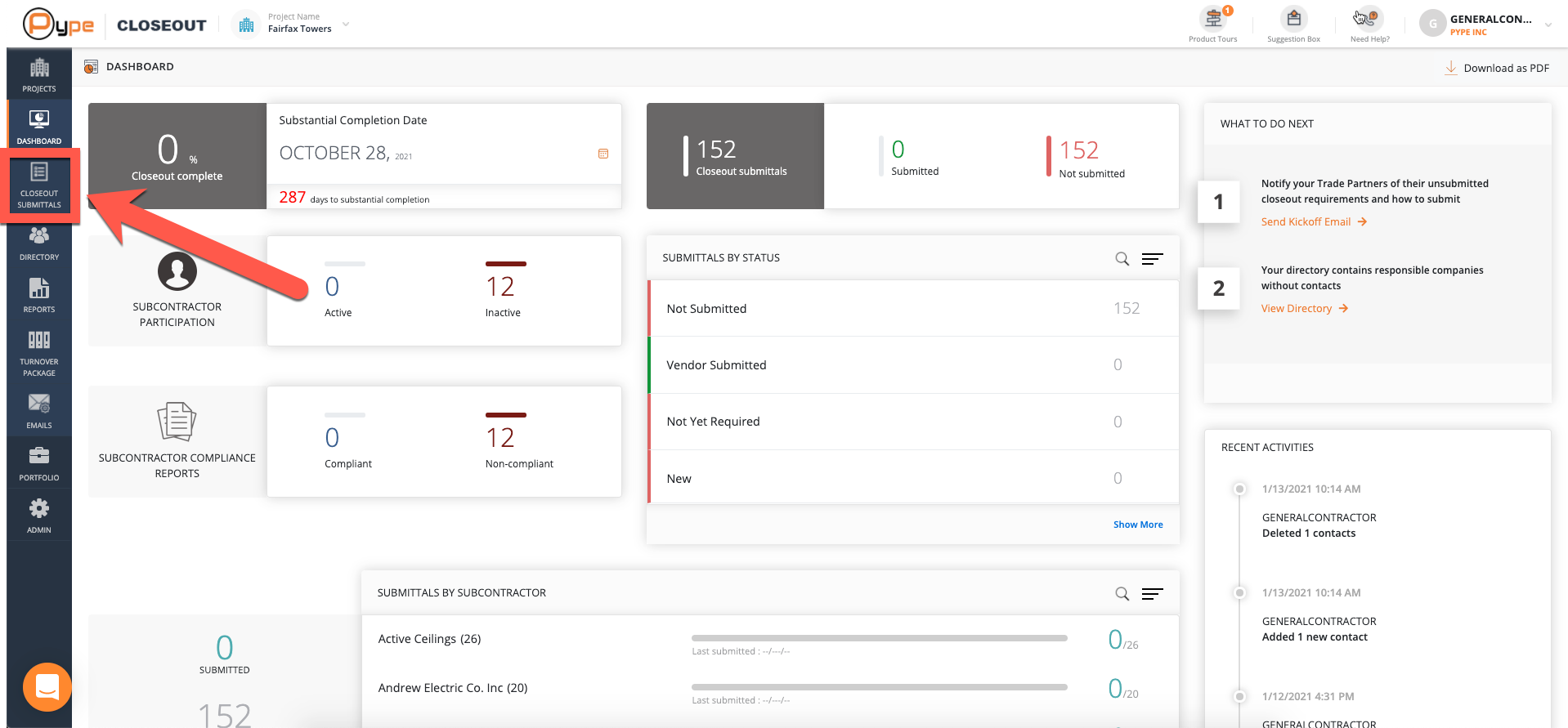Open Portfolio in the sidebar
This screenshot has width=1568, height=728.
(x=39, y=464)
